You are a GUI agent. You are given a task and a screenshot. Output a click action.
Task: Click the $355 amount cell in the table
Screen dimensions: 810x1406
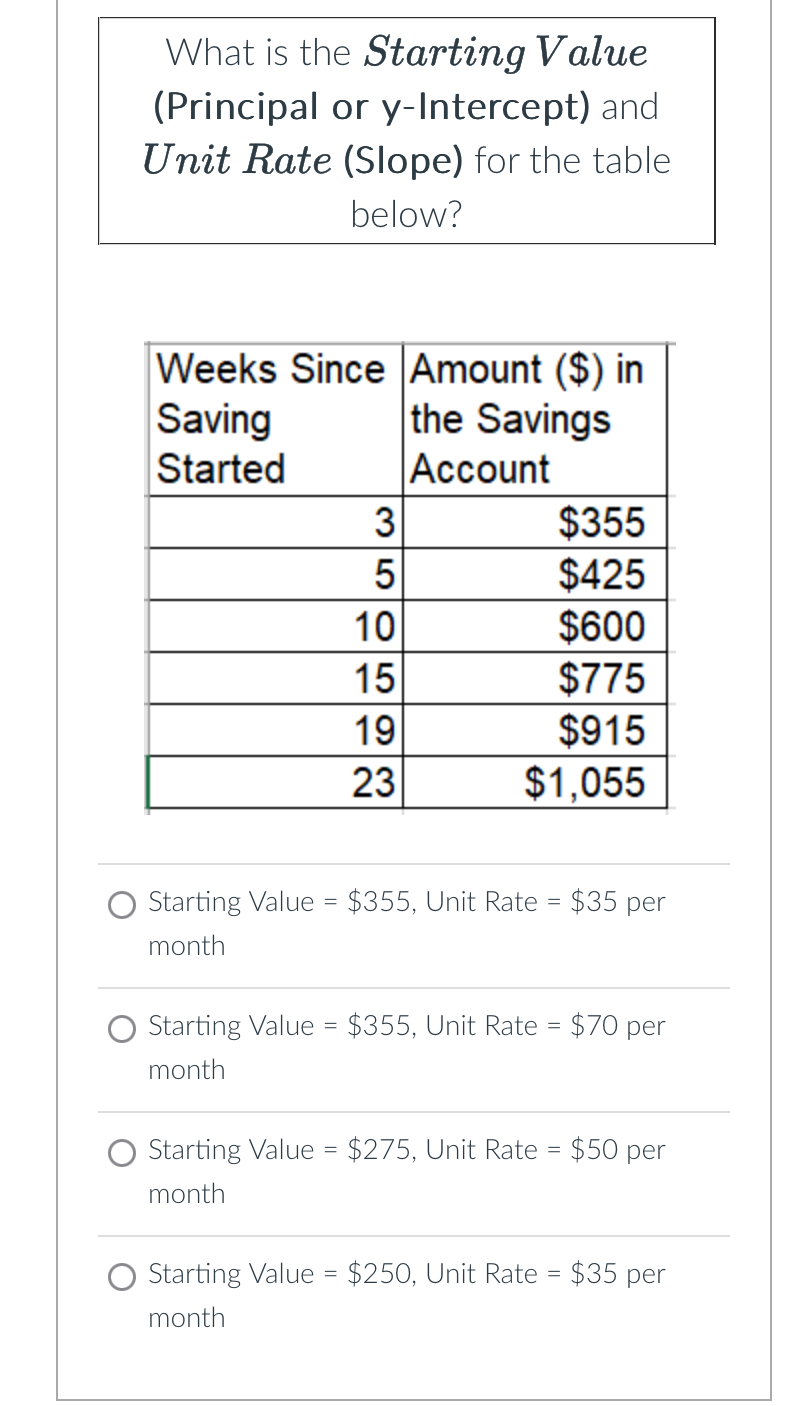click(536, 522)
